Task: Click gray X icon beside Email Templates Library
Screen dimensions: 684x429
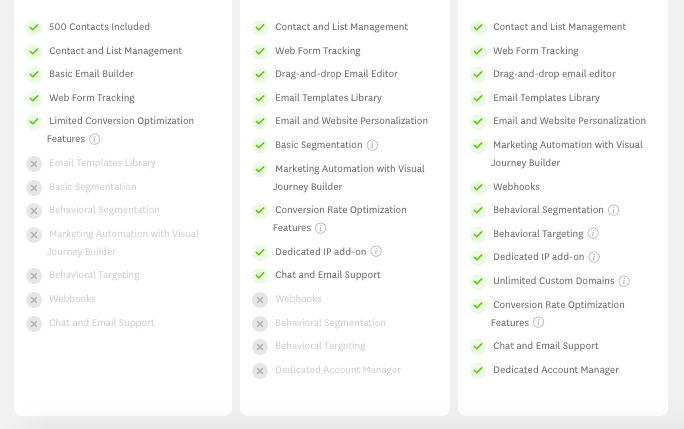Action: pyautogui.click(x=34, y=164)
